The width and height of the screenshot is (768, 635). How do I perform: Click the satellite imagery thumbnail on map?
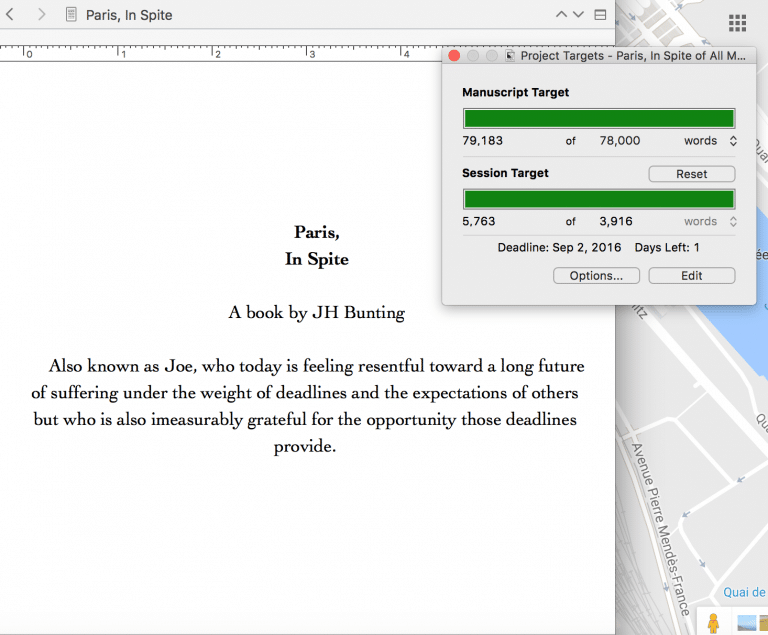[746, 623]
